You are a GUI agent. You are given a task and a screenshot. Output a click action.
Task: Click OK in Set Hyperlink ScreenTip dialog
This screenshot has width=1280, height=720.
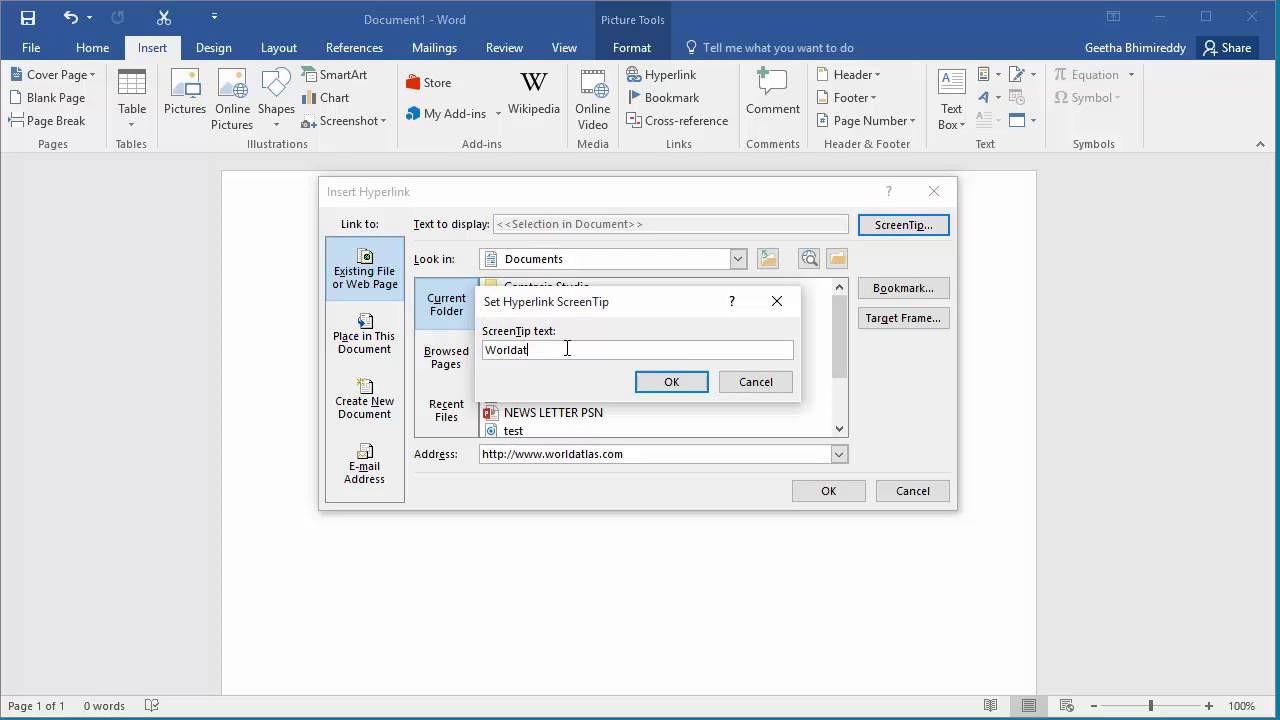672,382
